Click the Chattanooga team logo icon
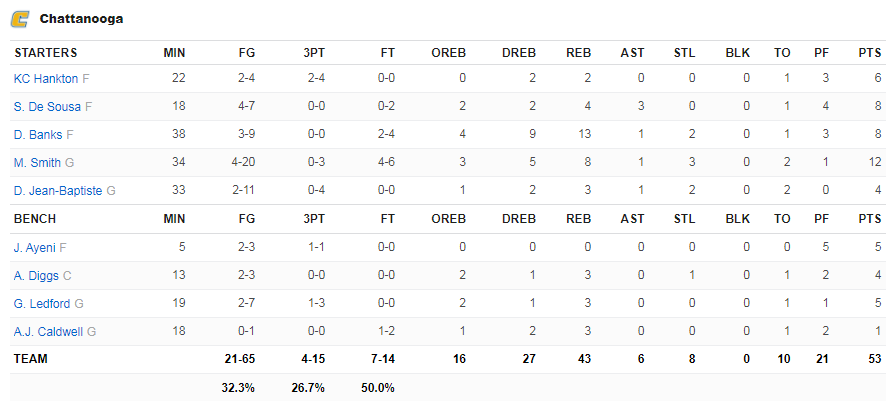This screenshot has height=401, width=895. tap(20, 19)
